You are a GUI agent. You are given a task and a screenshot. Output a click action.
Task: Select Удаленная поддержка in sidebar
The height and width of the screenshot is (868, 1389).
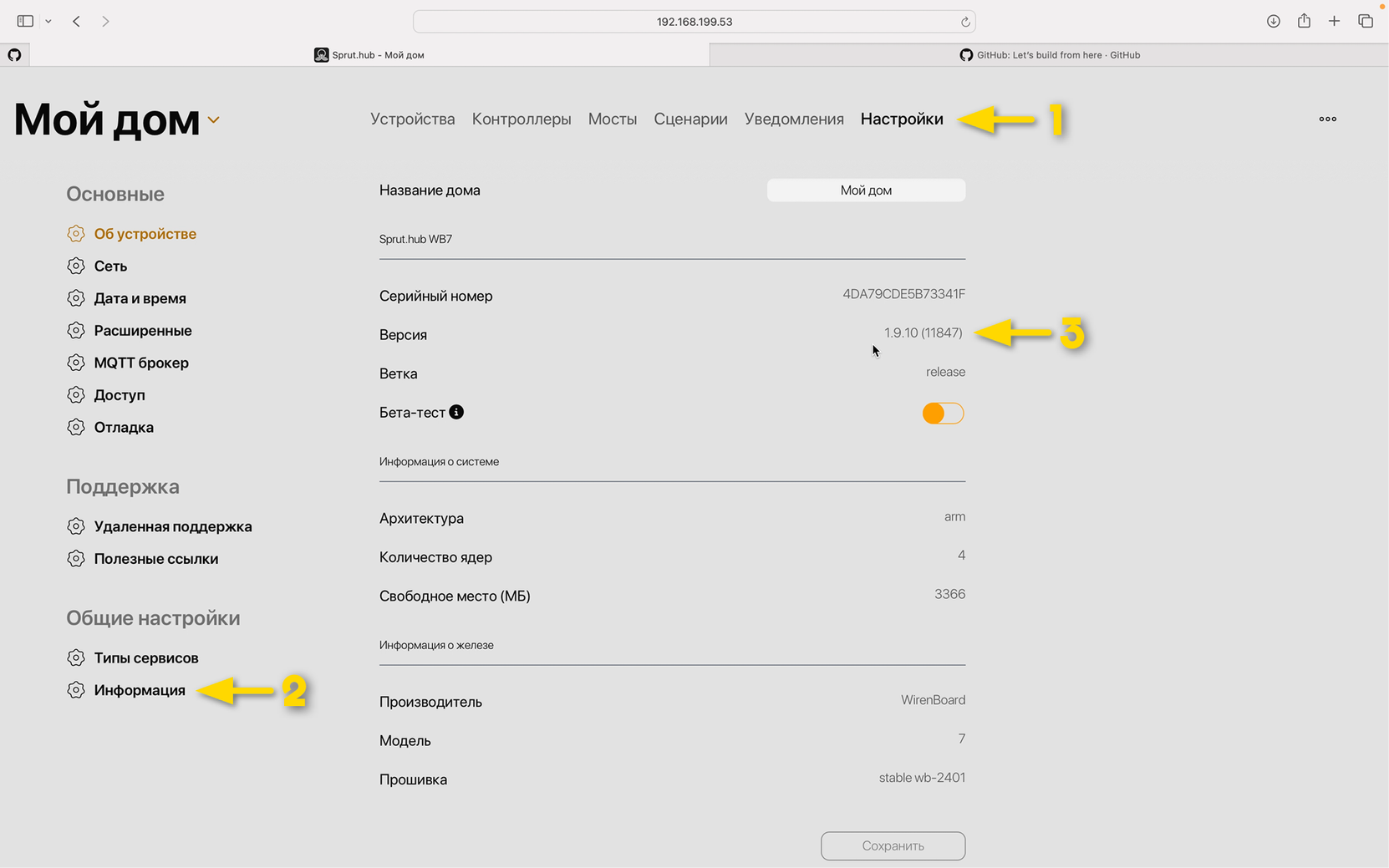(172, 526)
